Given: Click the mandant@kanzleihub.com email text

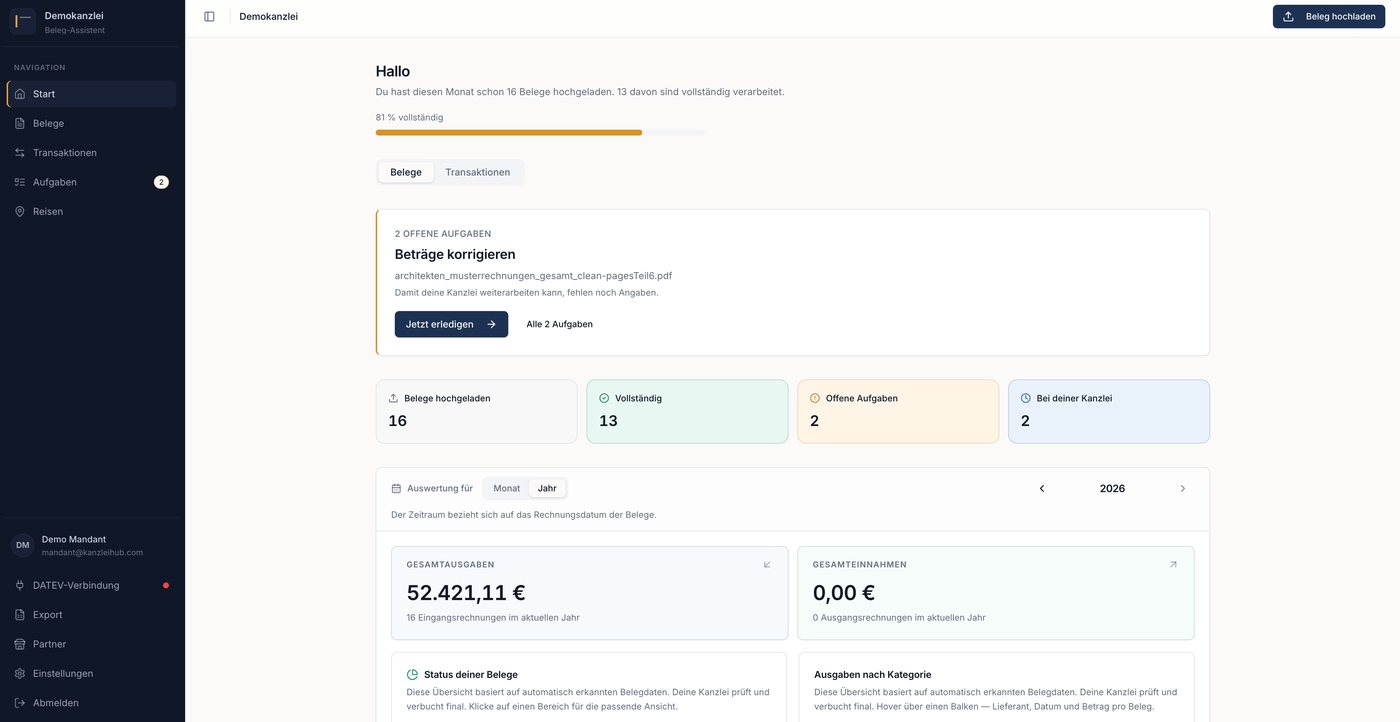Looking at the screenshot, I should 92,552.
